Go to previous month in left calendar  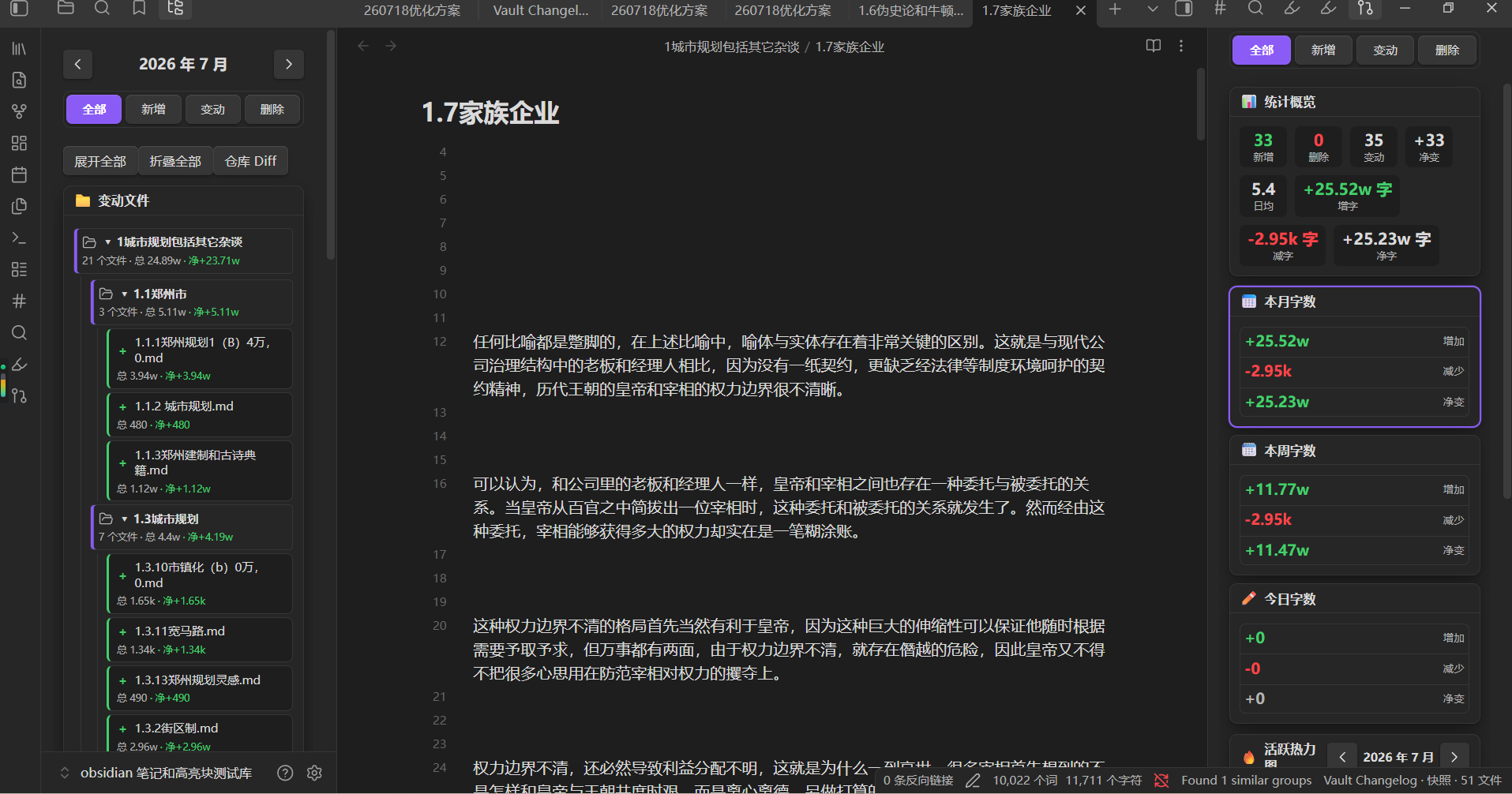pos(77,64)
